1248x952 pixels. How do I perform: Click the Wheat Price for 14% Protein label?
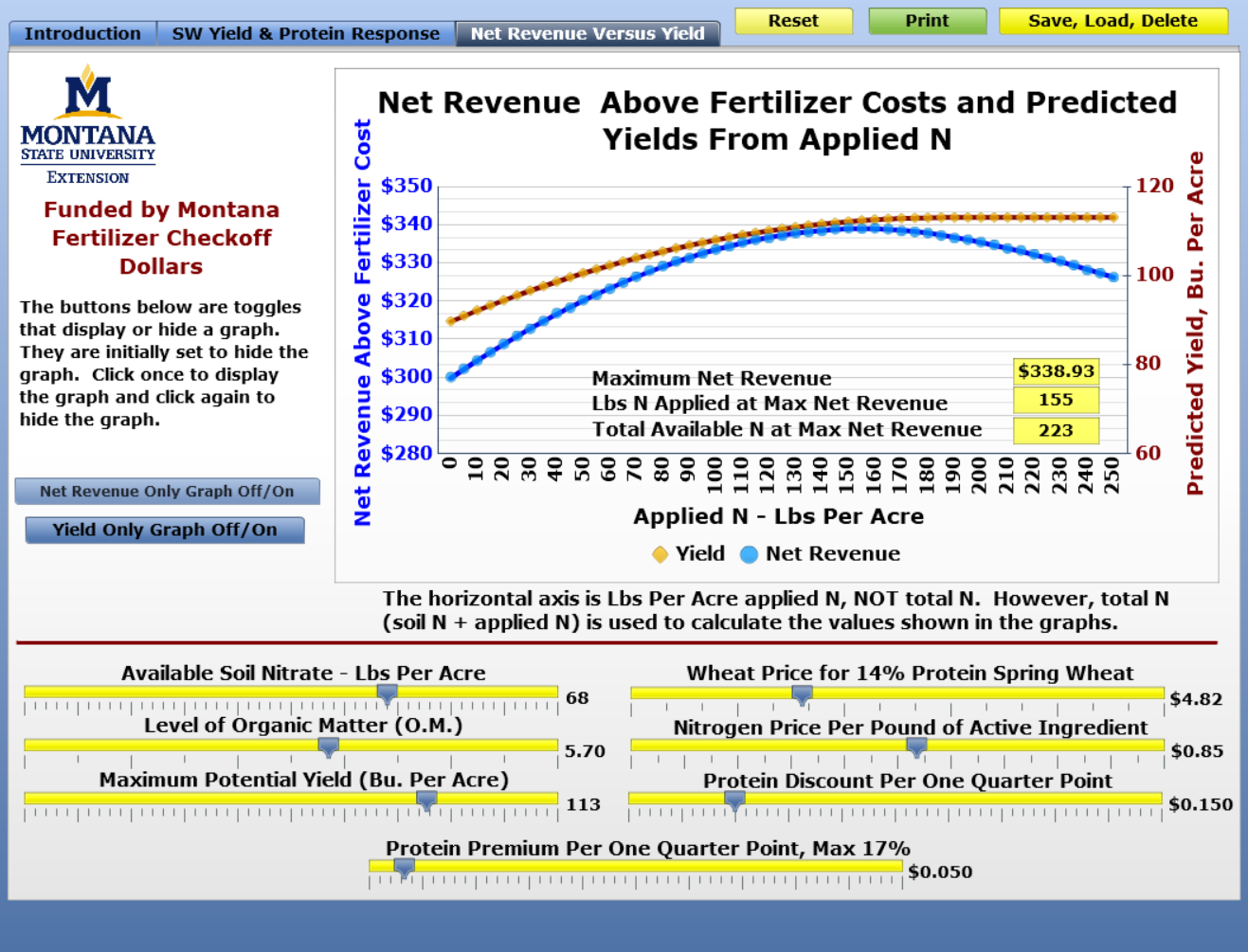(910, 674)
